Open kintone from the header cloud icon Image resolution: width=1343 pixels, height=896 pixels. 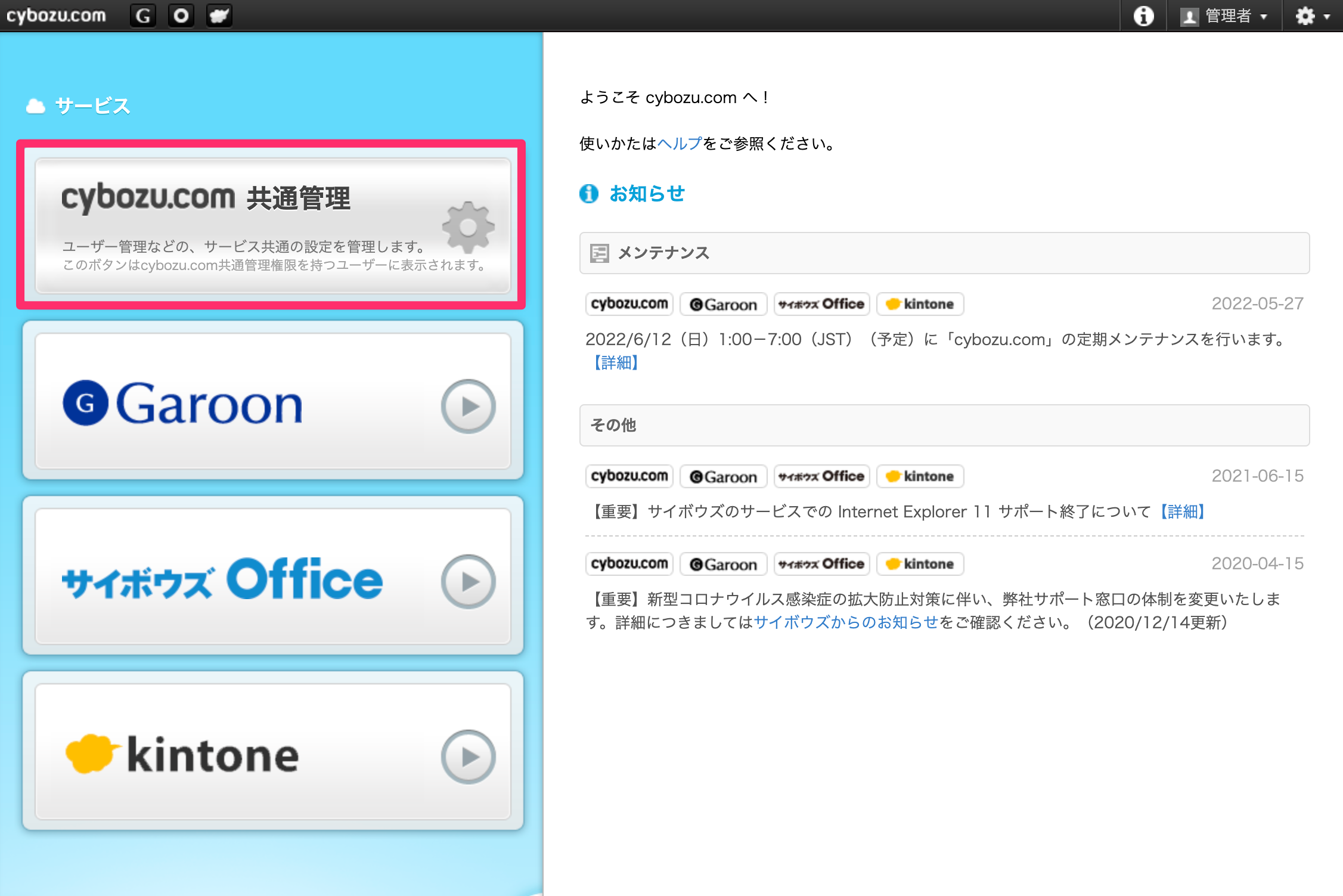coord(219,15)
